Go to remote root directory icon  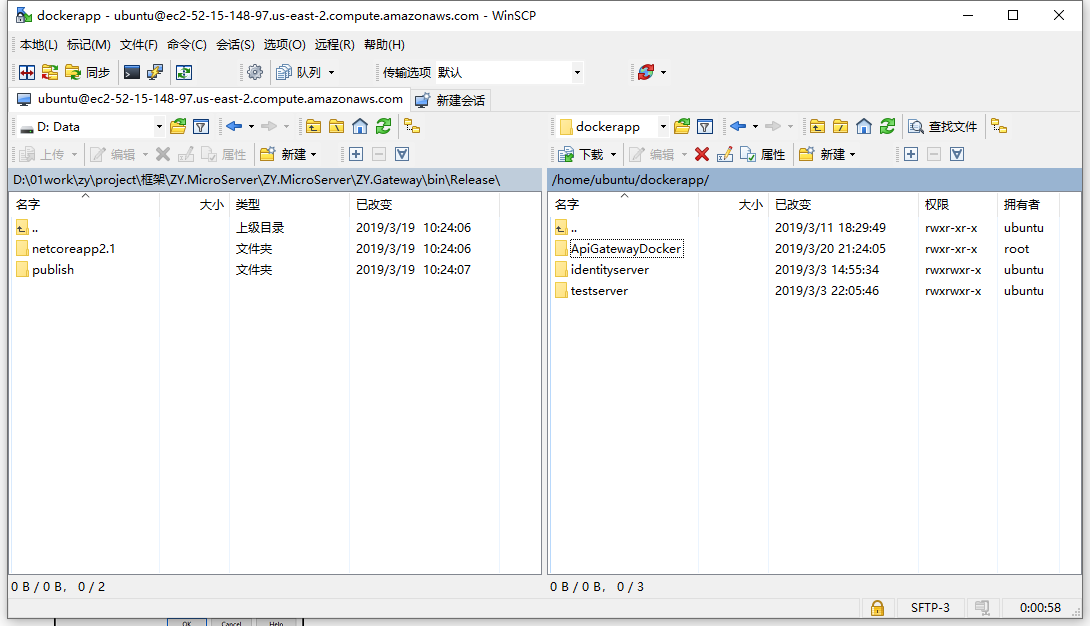coord(840,126)
